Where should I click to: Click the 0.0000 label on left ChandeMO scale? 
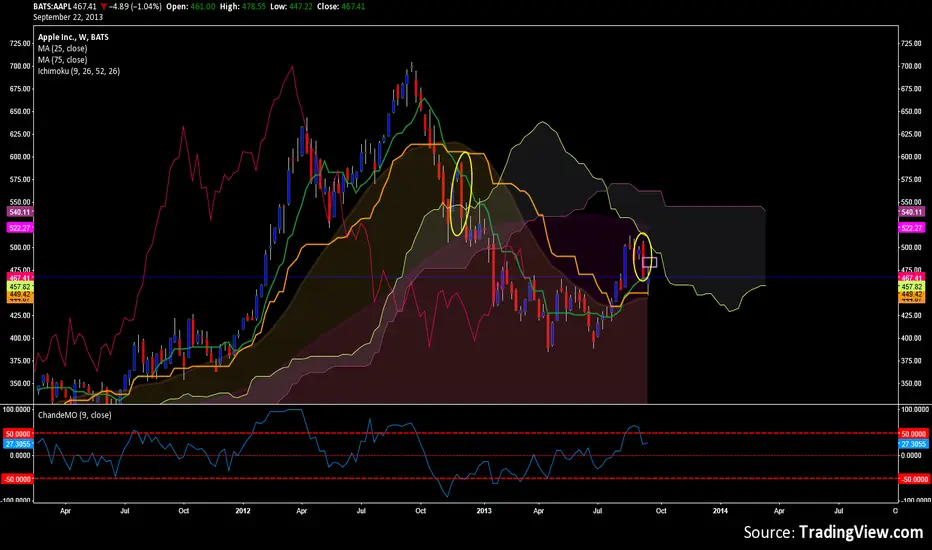pyautogui.click(x=20, y=455)
